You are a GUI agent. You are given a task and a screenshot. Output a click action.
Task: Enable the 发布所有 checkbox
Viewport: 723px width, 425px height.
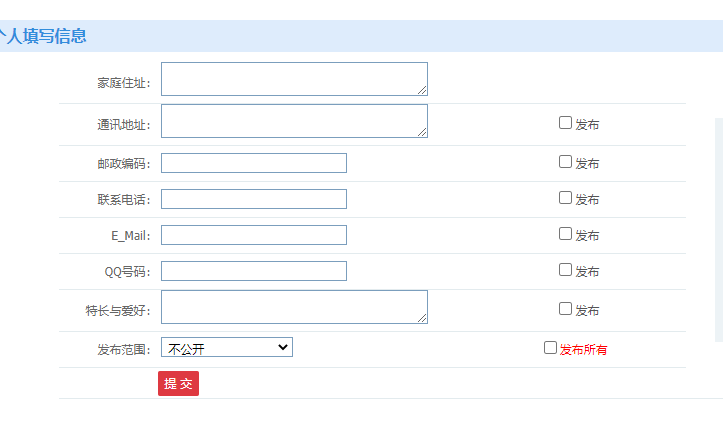click(550, 348)
